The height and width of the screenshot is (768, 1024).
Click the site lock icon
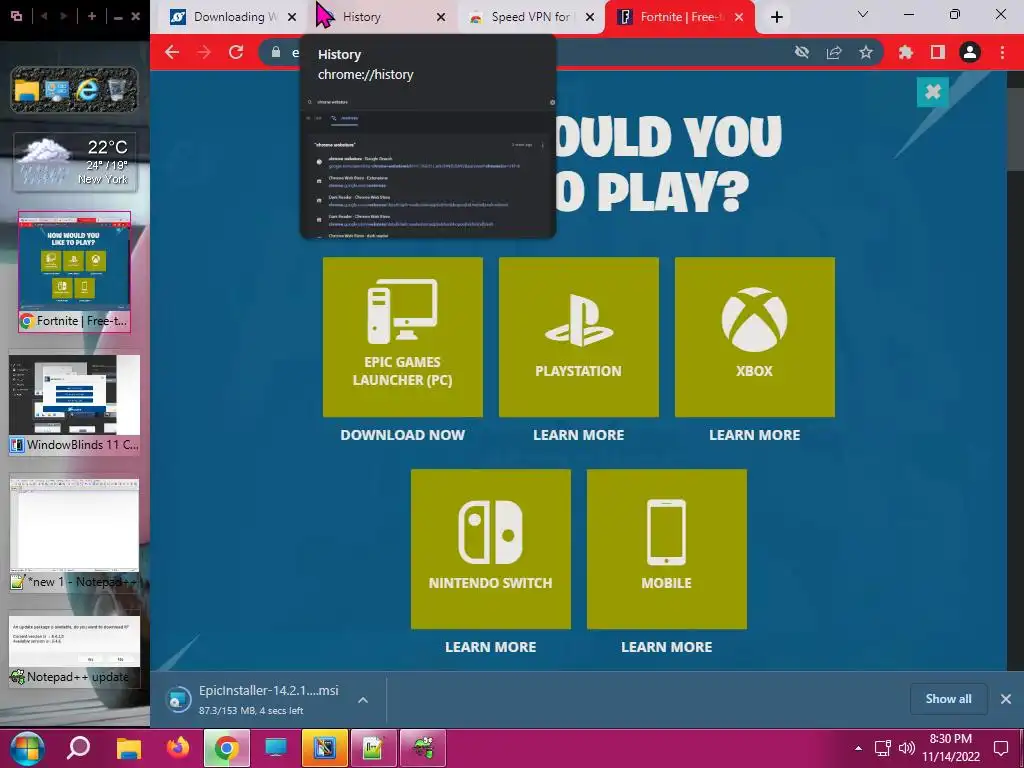pos(276,52)
